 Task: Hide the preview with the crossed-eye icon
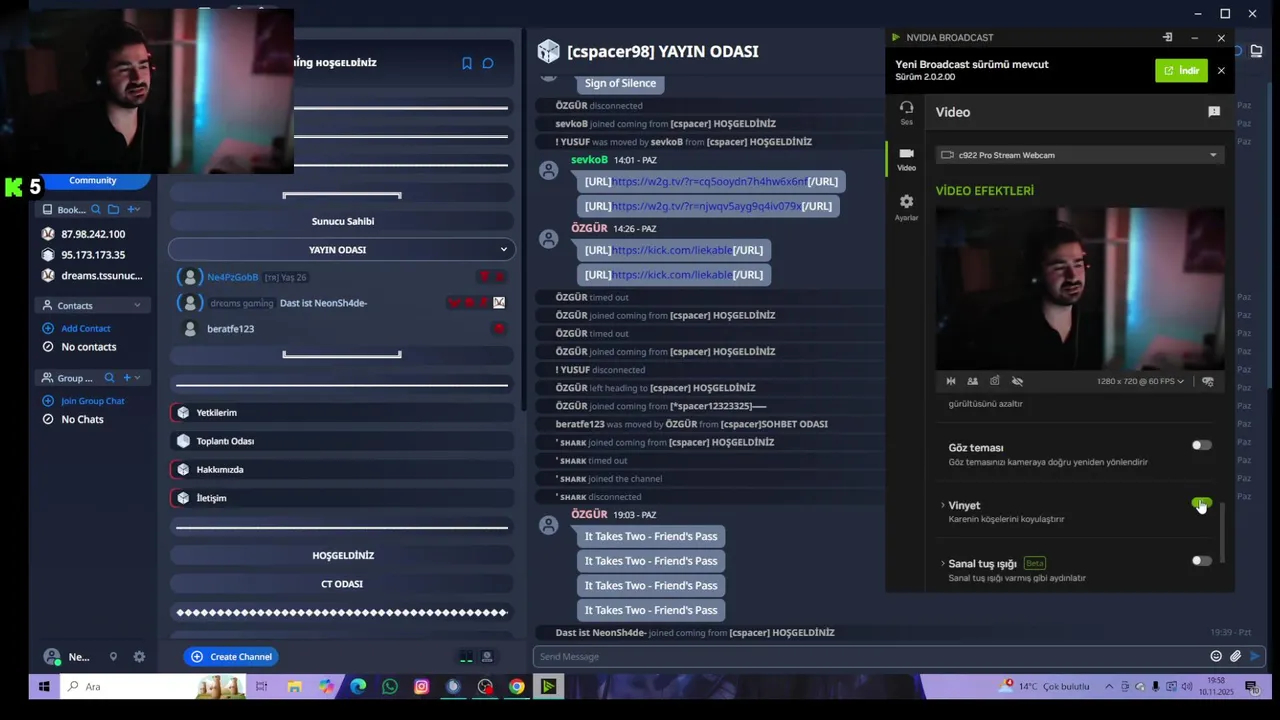click(1017, 381)
